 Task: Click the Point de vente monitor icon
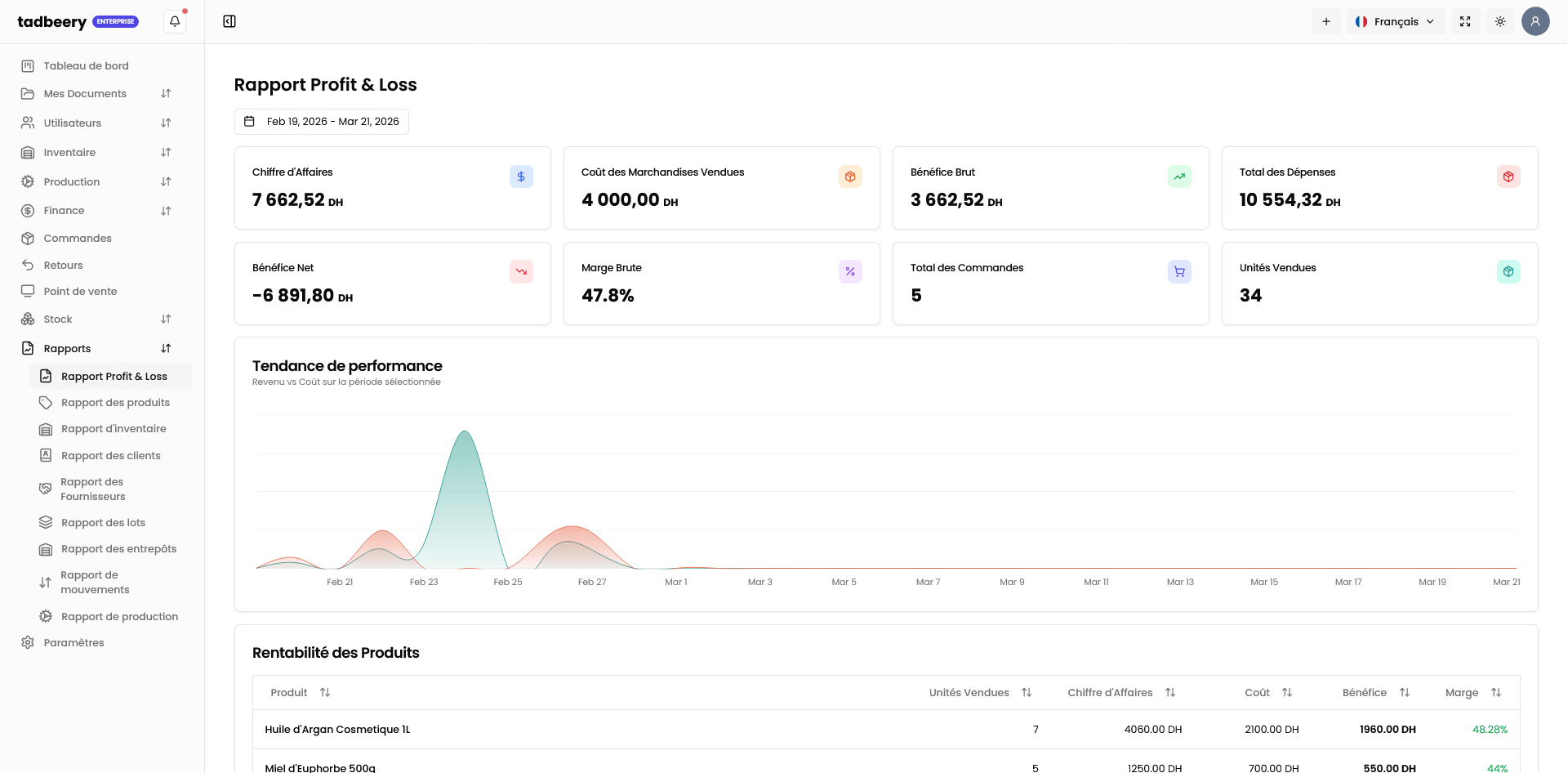[28, 291]
